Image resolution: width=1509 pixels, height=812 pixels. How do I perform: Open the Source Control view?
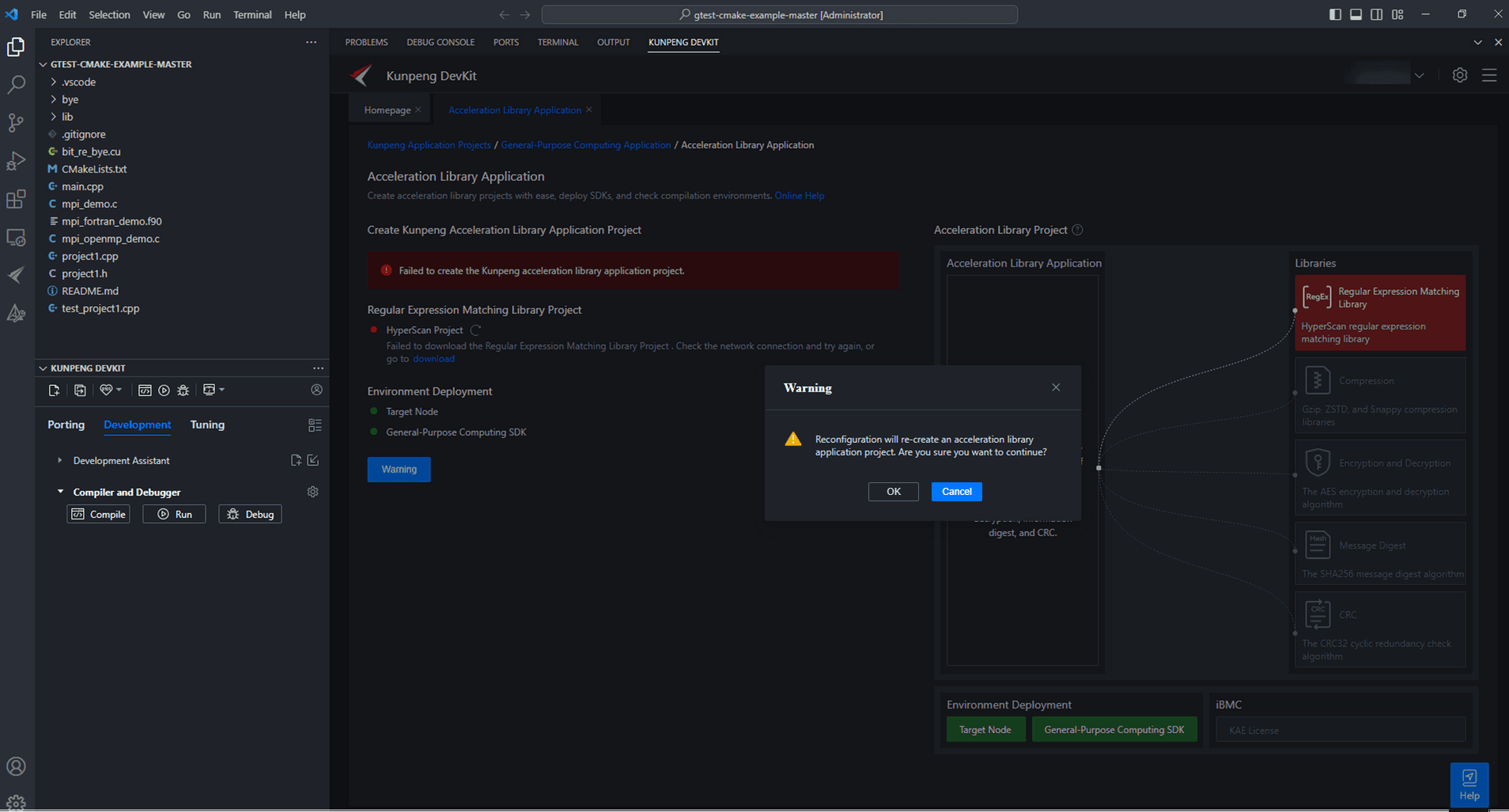(16, 123)
